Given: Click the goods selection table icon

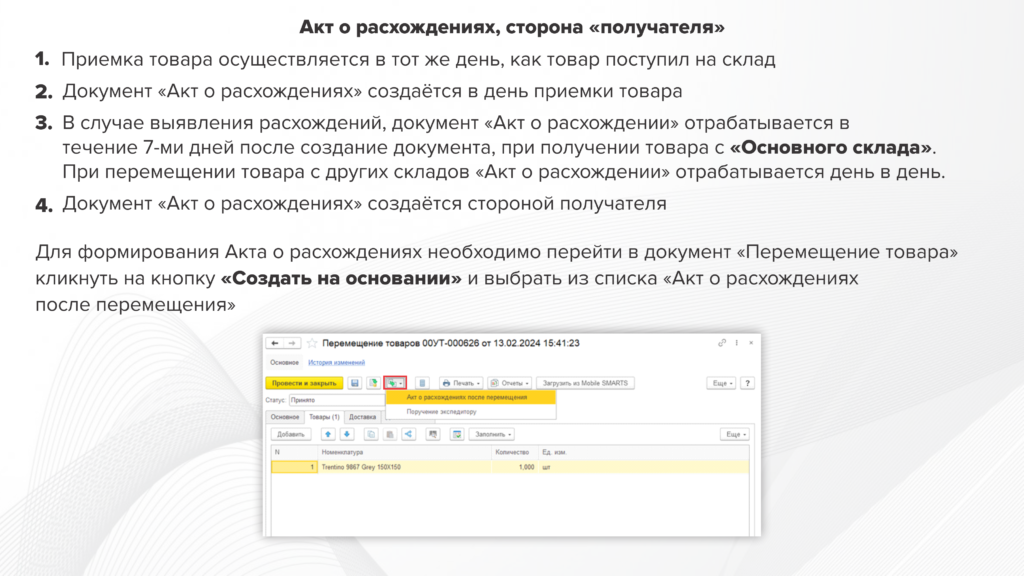Looking at the screenshot, I should pyautogui.click(x=456, y=434).
